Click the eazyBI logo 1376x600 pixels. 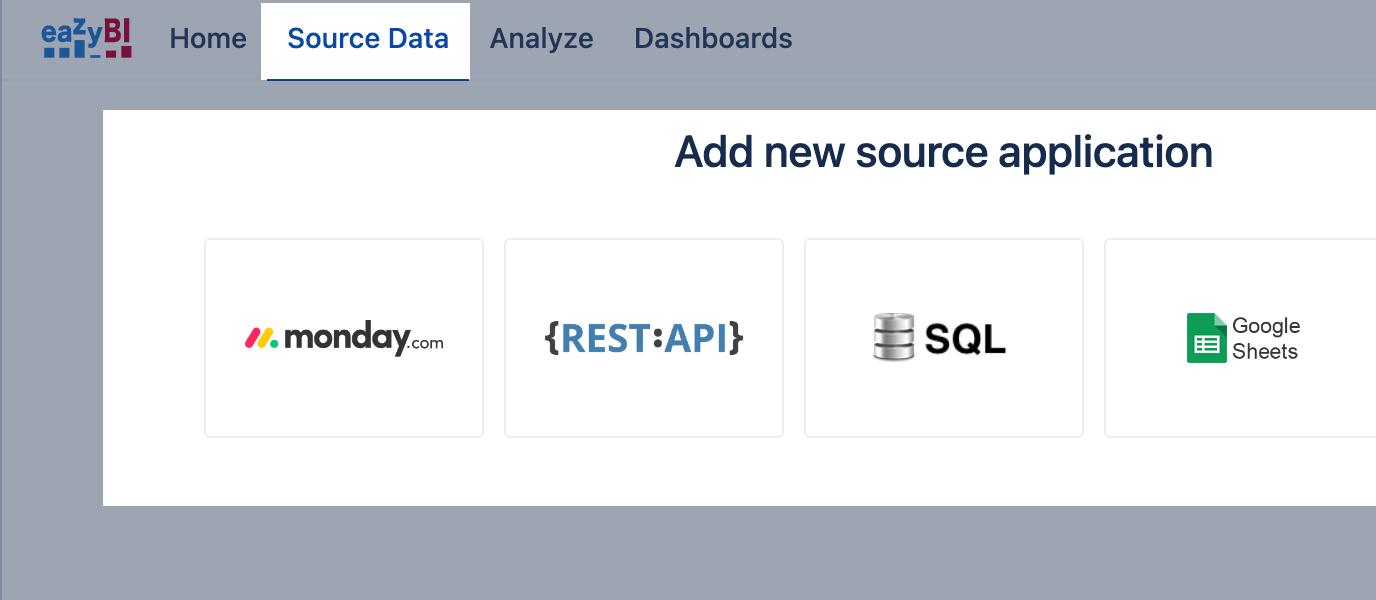87,37
